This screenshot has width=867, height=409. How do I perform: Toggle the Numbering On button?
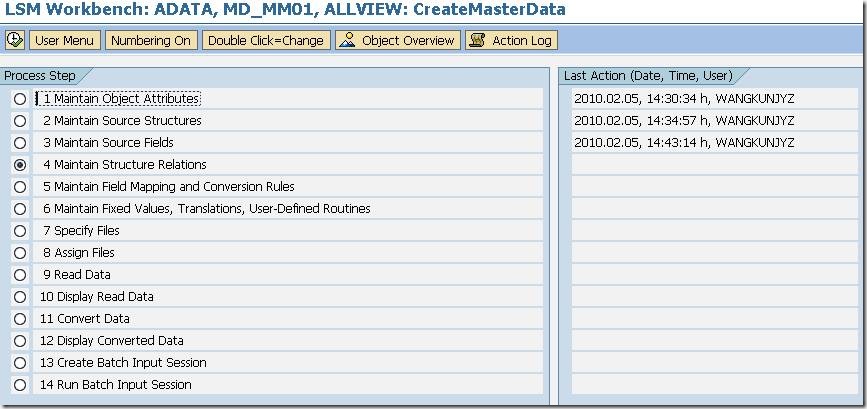[x=151, y=40]
